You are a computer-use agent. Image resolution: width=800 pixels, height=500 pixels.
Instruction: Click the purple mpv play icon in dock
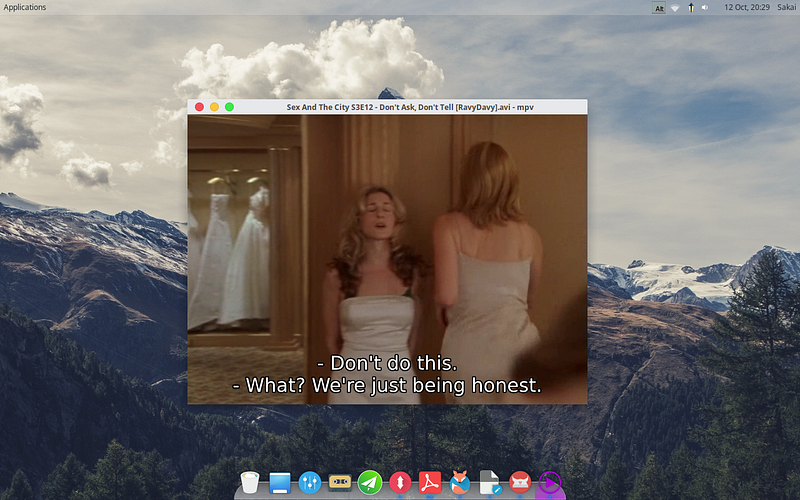pos(549,482)
